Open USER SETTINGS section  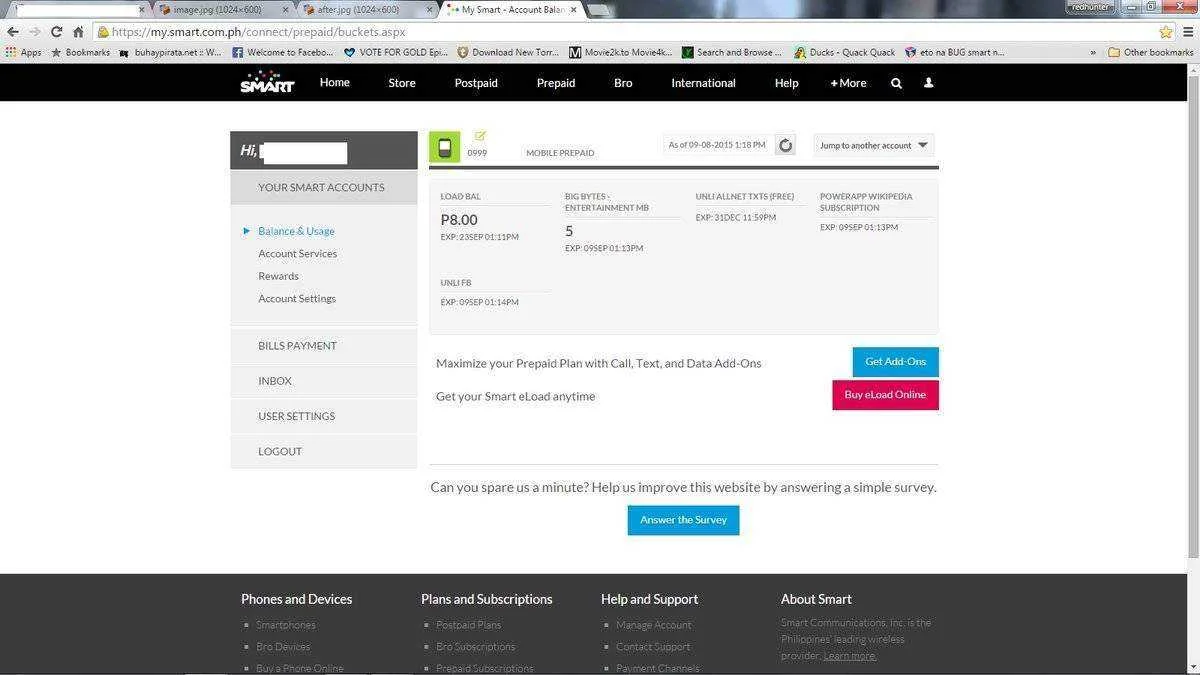pos(324,416)
